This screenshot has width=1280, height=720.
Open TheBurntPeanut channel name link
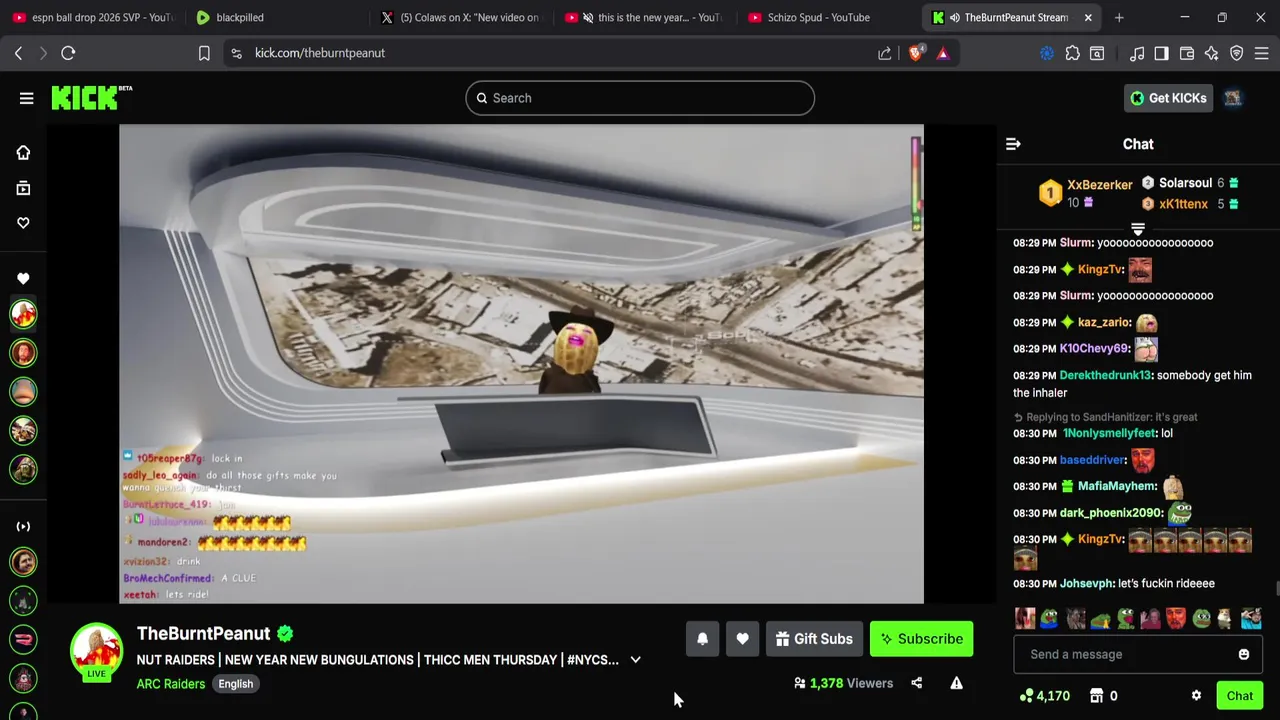click(x=204, y=634)
